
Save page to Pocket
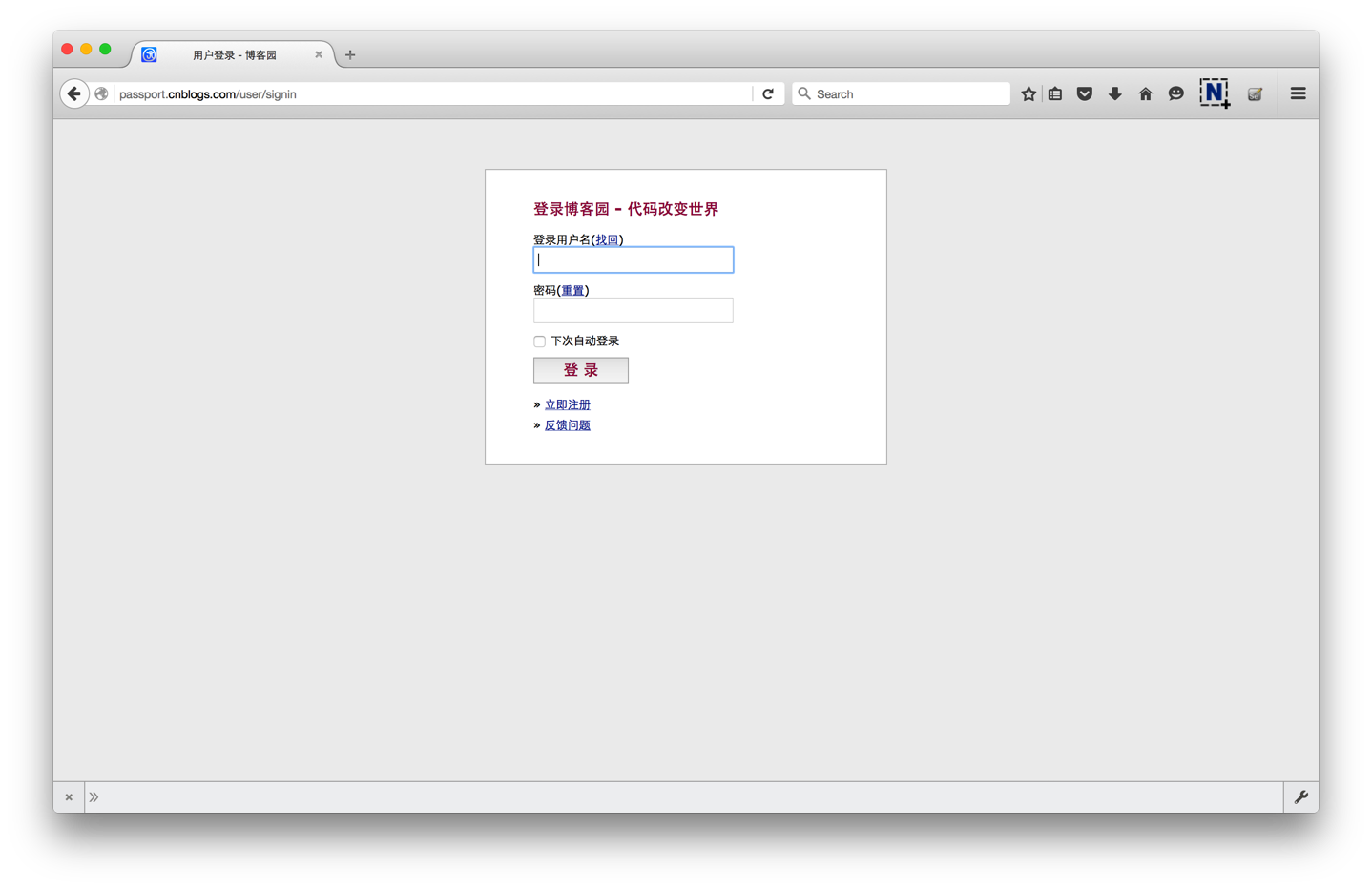[1085, 93]
